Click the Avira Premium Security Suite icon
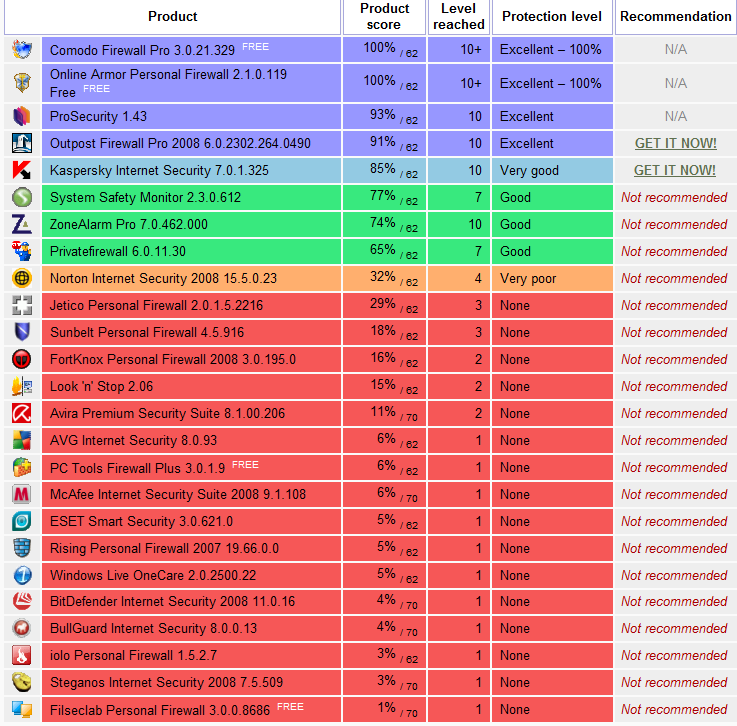 (x=22, y=414)
